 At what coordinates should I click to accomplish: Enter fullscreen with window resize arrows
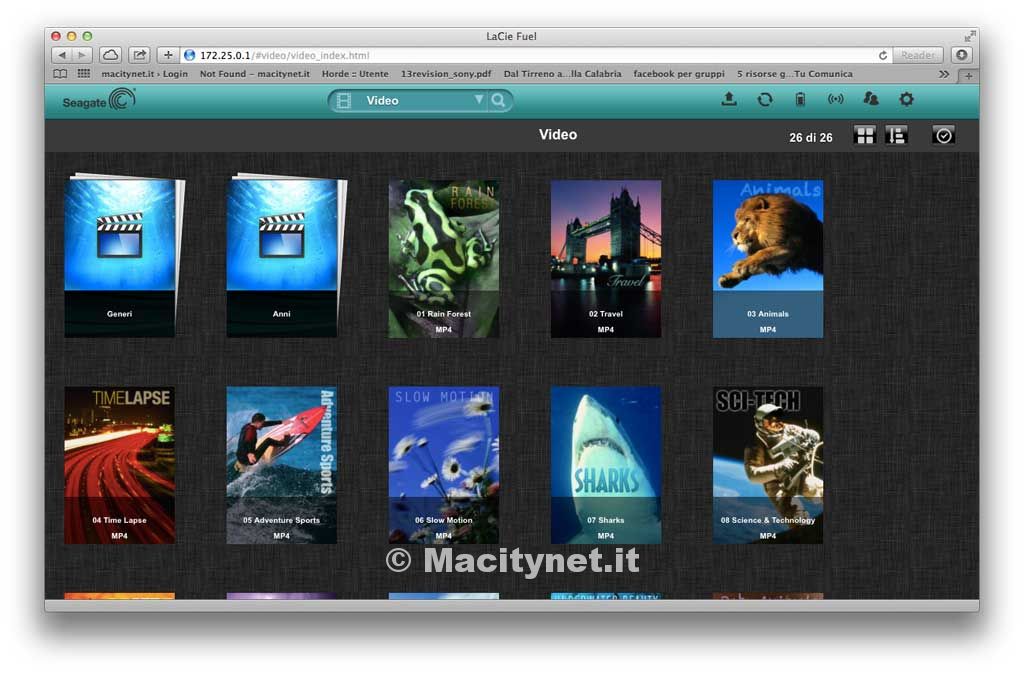tap(970, 37)
